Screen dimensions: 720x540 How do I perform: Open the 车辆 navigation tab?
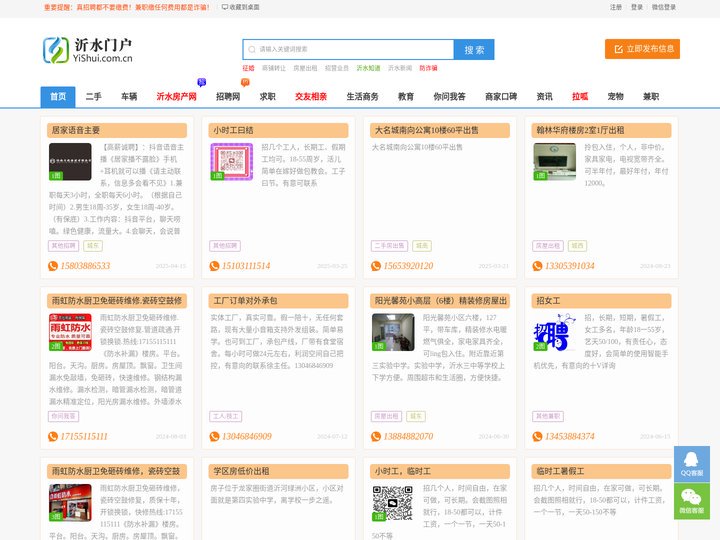pyautogui.click(x=129, y=97)
